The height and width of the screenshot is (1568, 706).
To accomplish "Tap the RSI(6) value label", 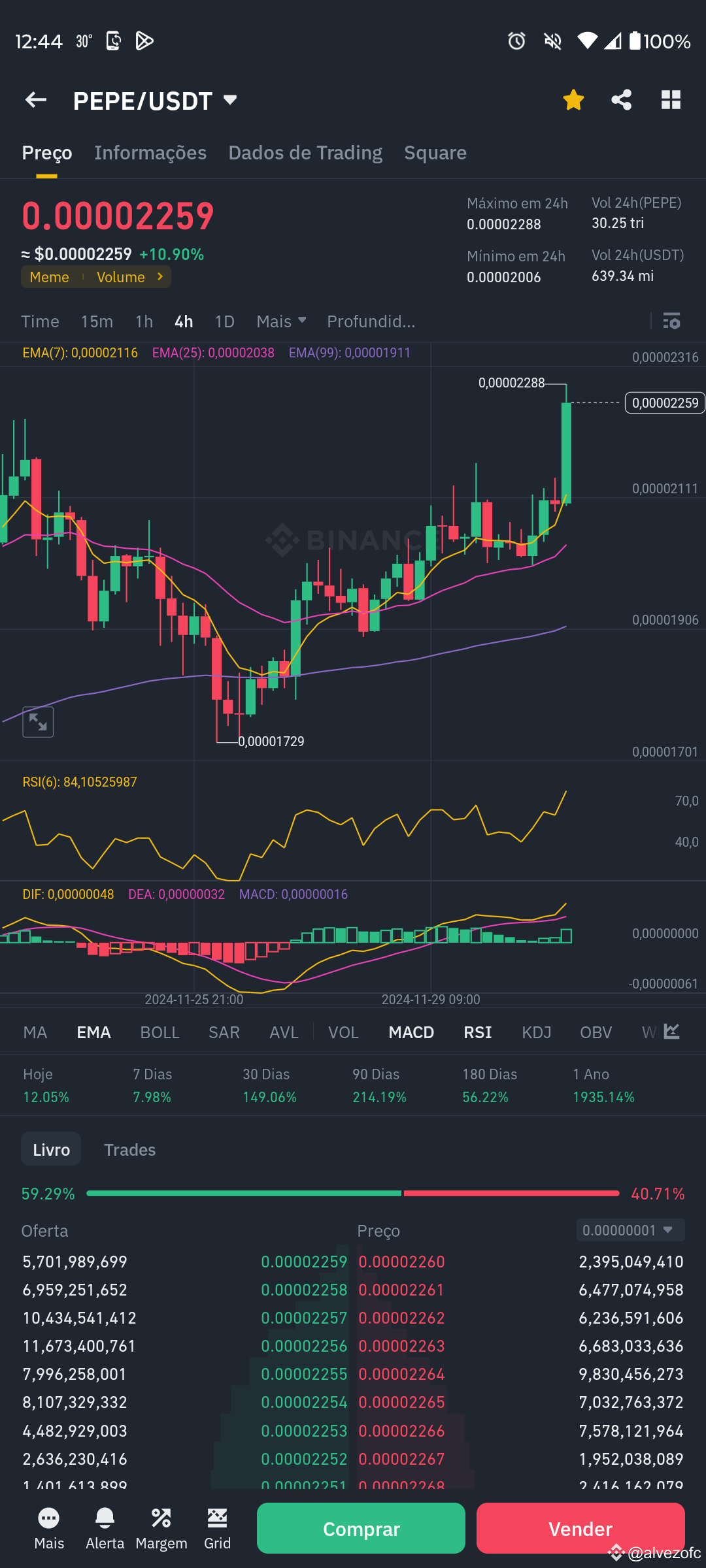I will point(80,782).
